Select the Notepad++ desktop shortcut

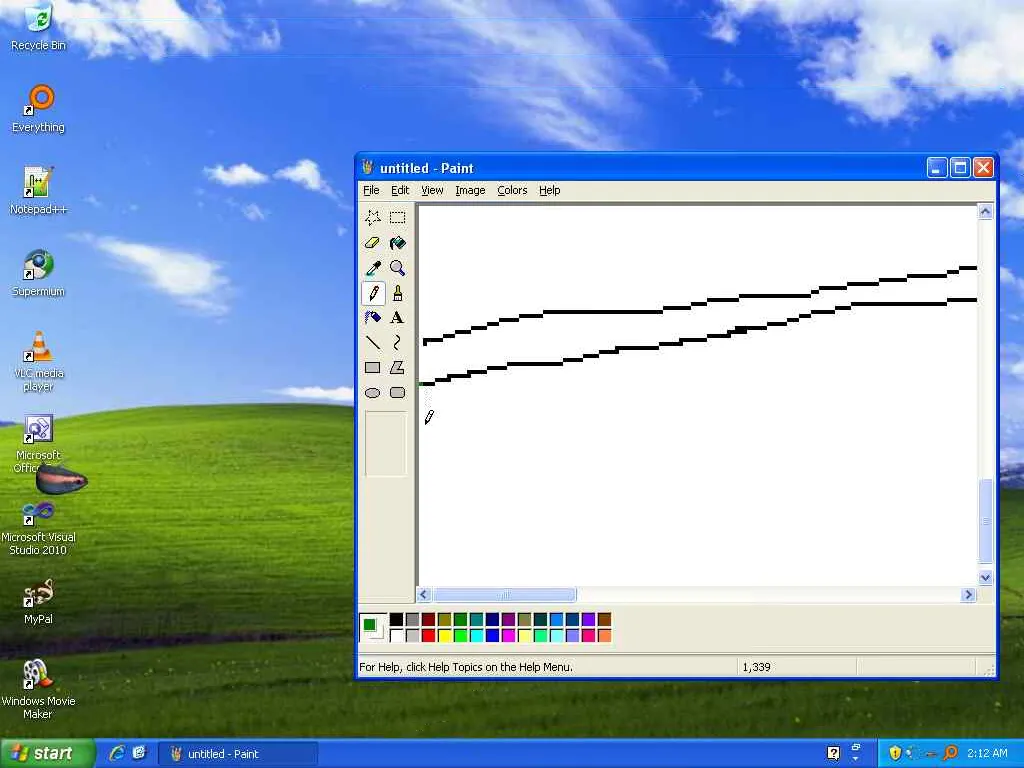[39, 191]
